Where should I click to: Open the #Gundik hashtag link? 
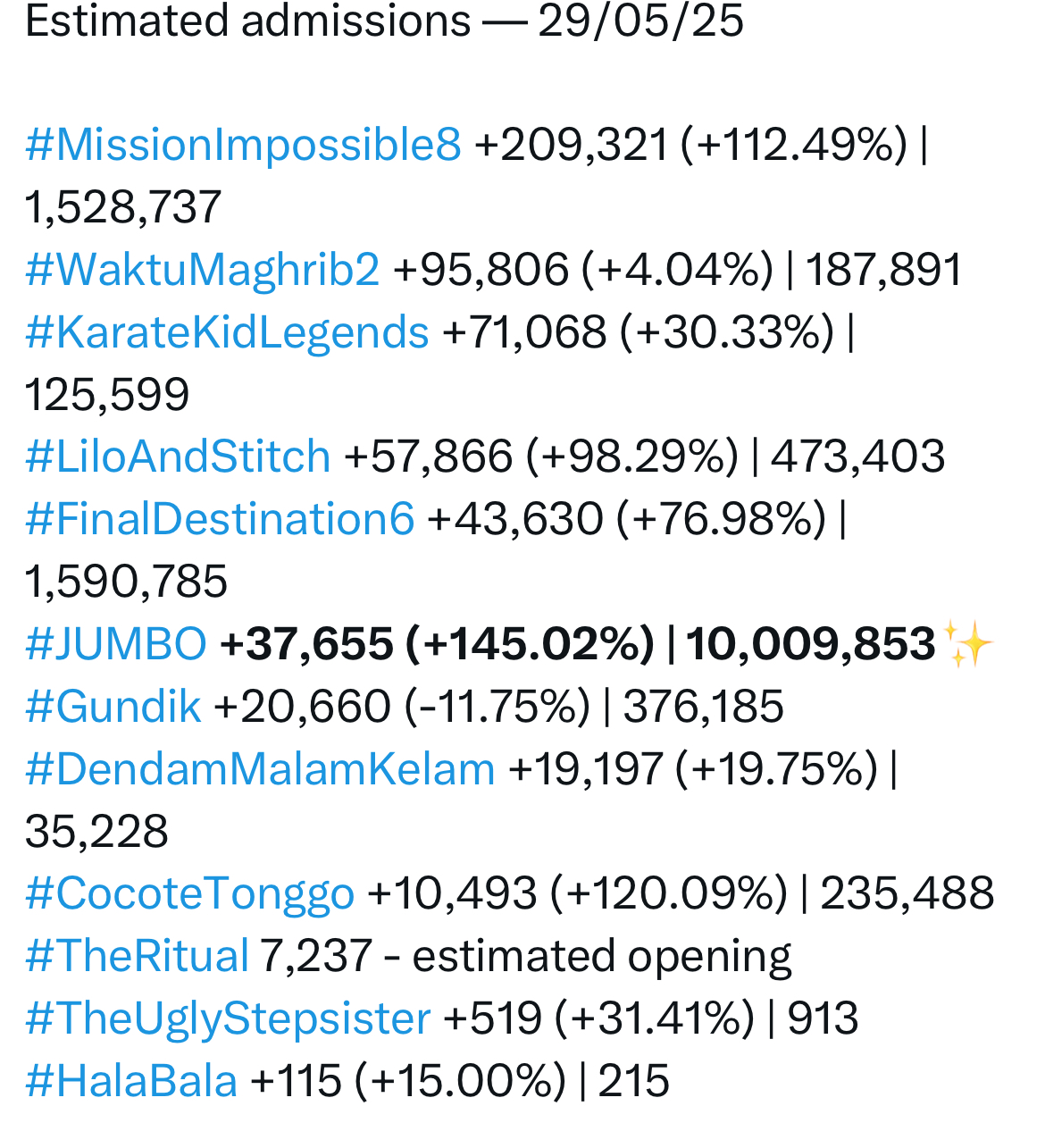[x=113, y=707]
